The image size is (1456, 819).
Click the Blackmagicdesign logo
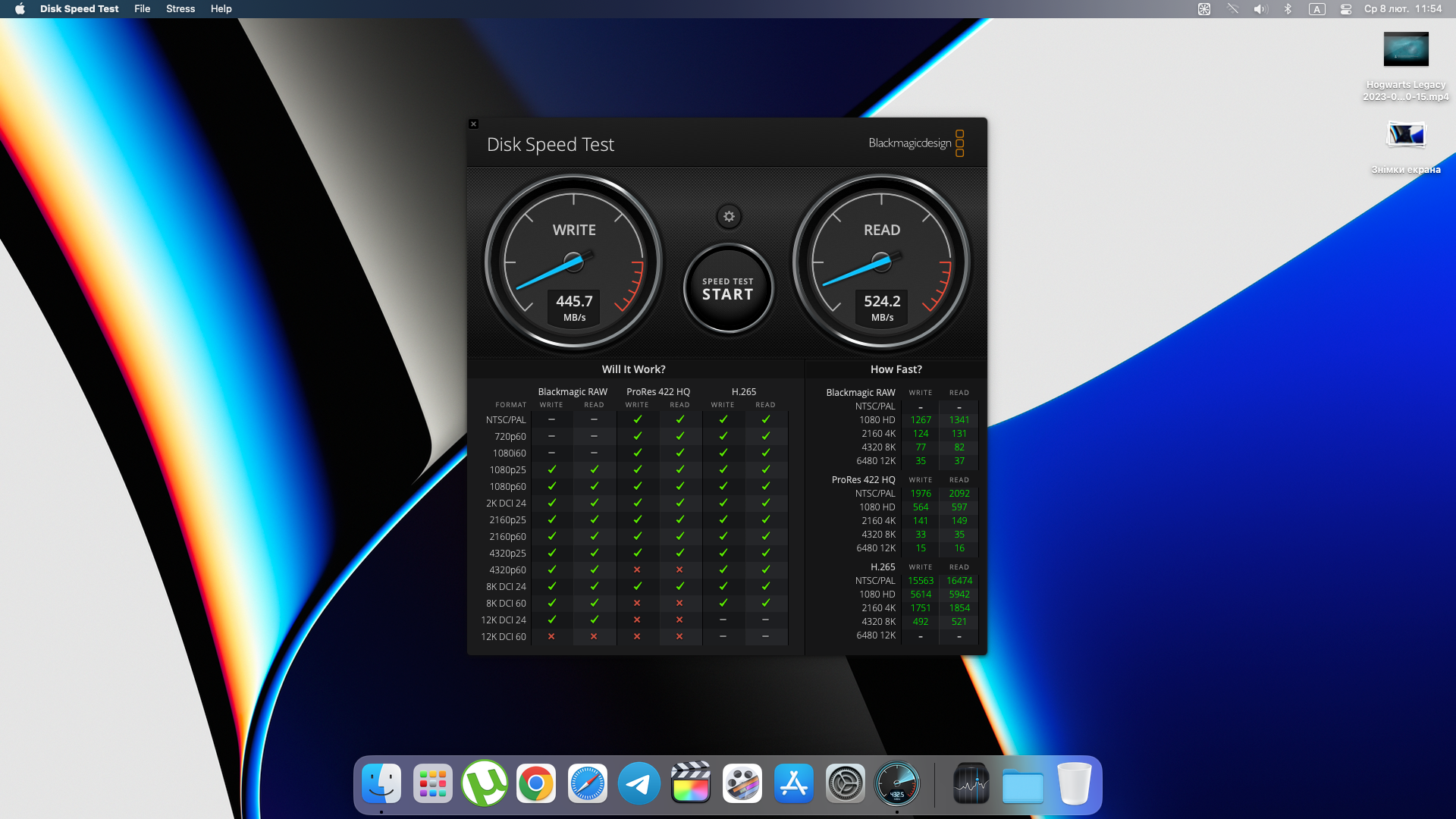(916, 143)
